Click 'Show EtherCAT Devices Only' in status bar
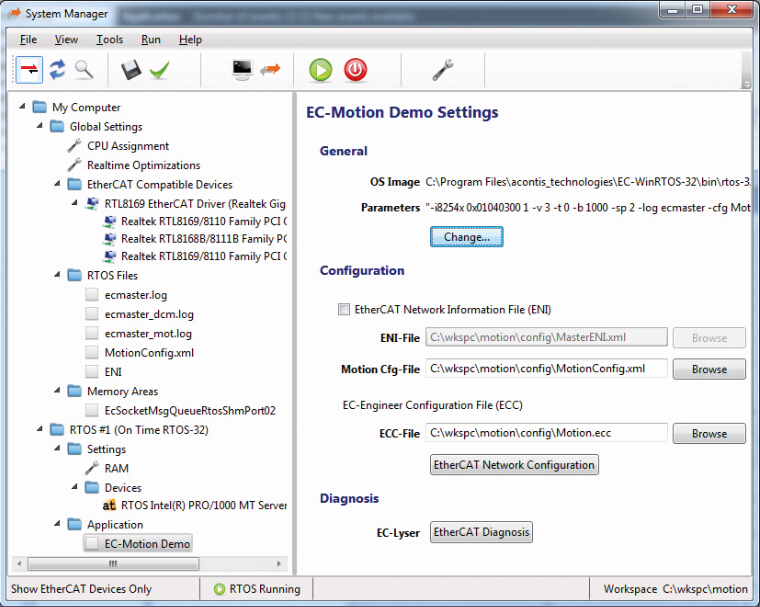 point(81,589)
